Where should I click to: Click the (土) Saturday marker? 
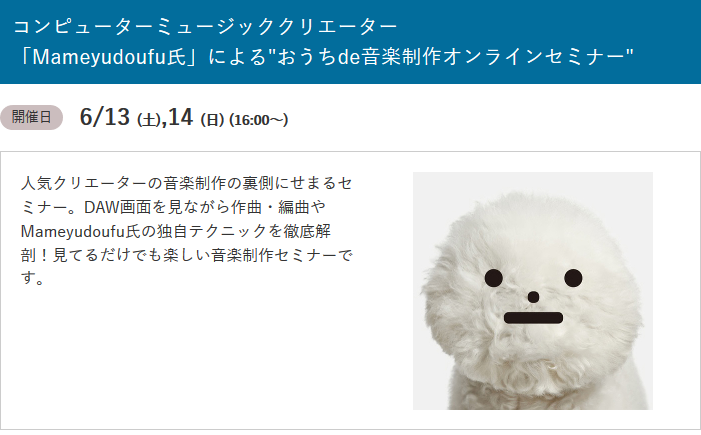click(149, 120)
